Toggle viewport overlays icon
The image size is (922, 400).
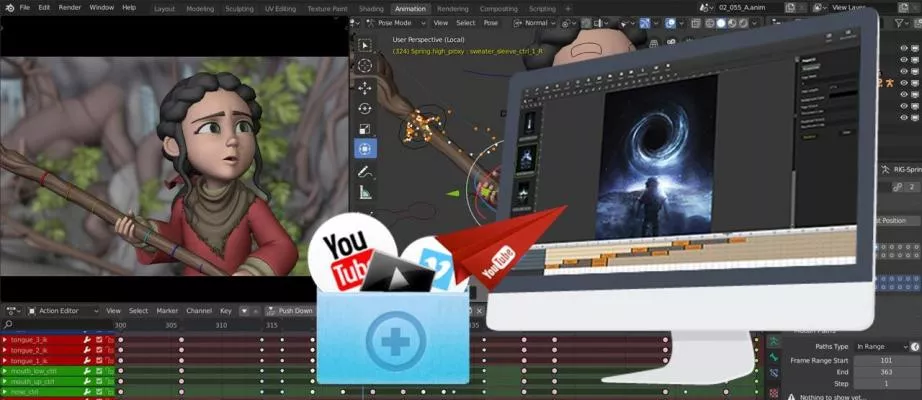coord(670,24)
